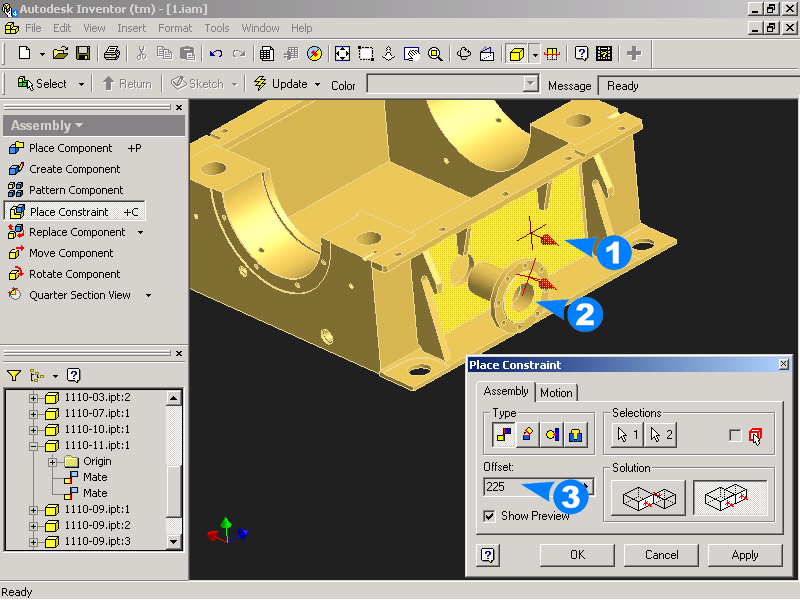Create a new file with the New icon
This screenshot has width=800, height=600.
(24, 53)
